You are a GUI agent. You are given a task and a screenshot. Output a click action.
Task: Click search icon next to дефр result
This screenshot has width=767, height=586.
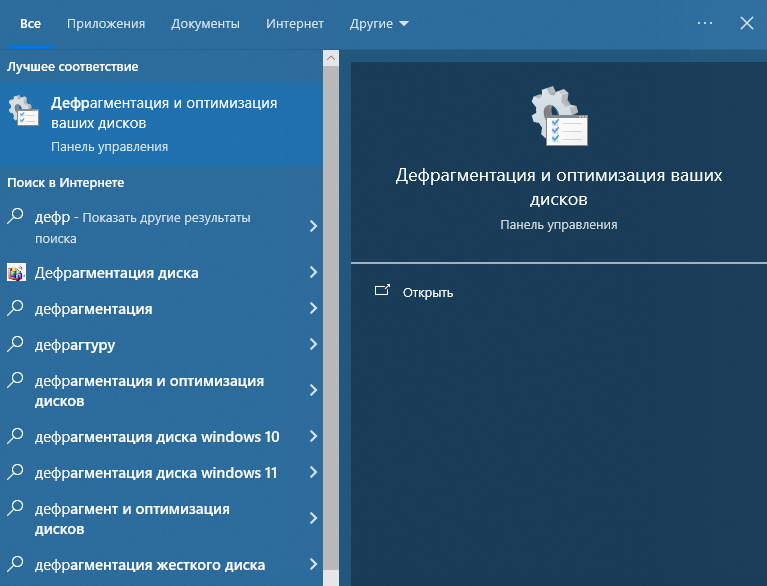click(x=15, y=216)
